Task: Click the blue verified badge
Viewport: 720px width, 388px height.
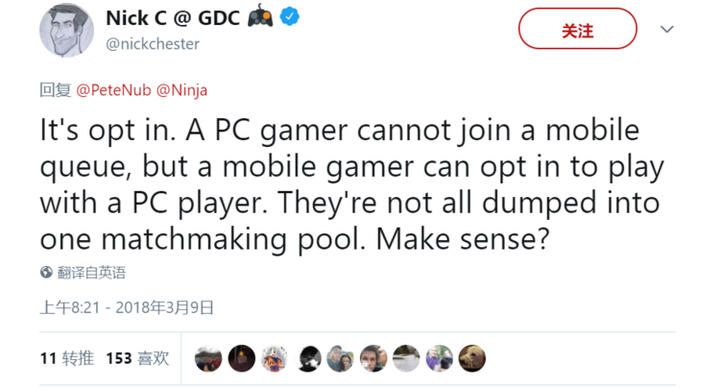Action: (290, 17)
